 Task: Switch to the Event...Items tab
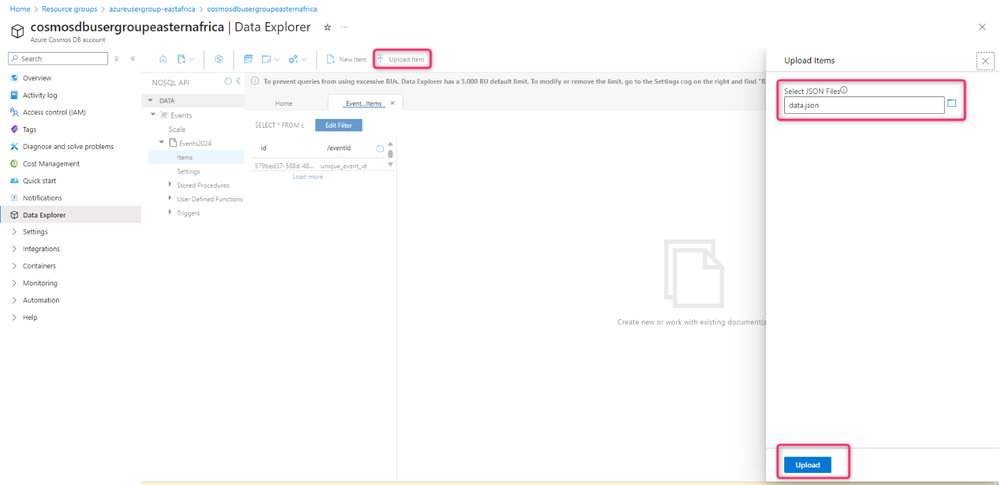tap(363, 103)
